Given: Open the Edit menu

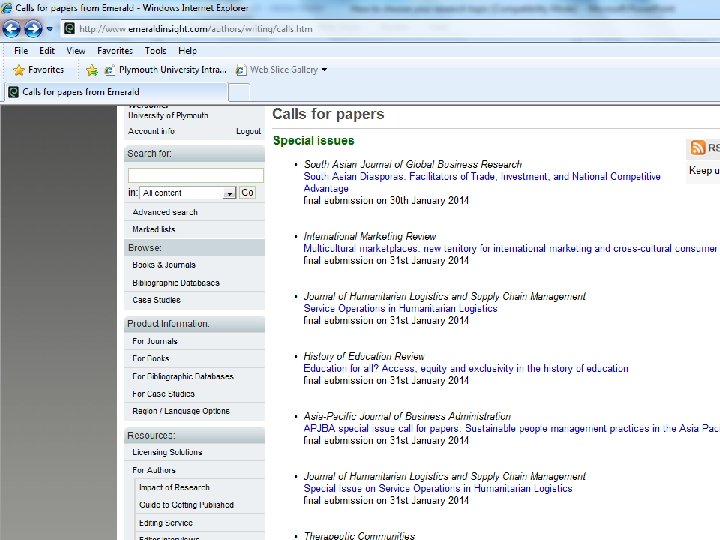Looking at the screenshot, I should pyautogui.click(x=47, y=51).
